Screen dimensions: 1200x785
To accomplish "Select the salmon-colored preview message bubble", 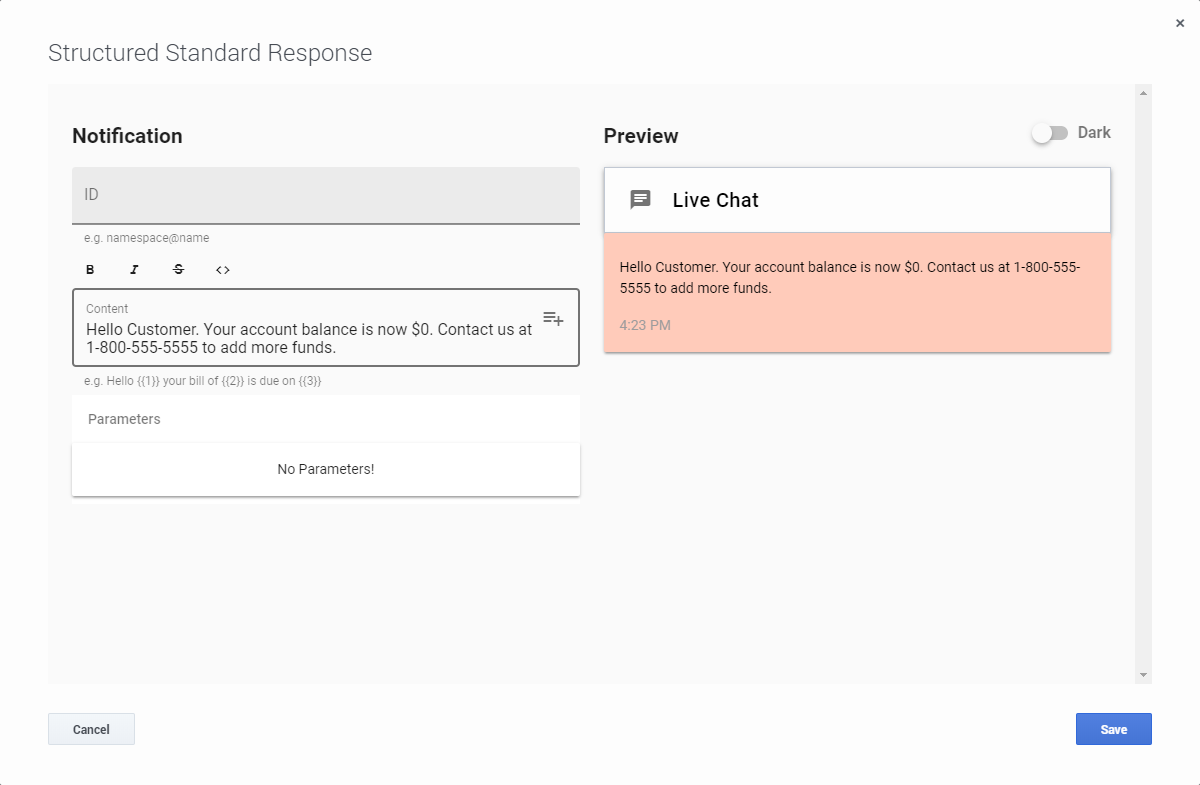I will click(x=857, y=292).
